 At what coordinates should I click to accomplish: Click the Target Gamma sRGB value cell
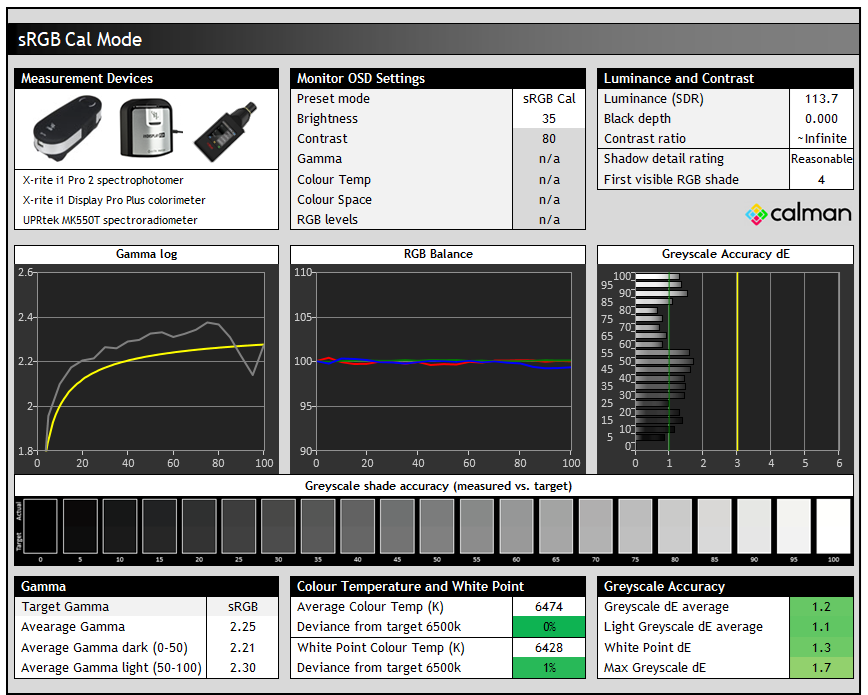tap(242, 607)
